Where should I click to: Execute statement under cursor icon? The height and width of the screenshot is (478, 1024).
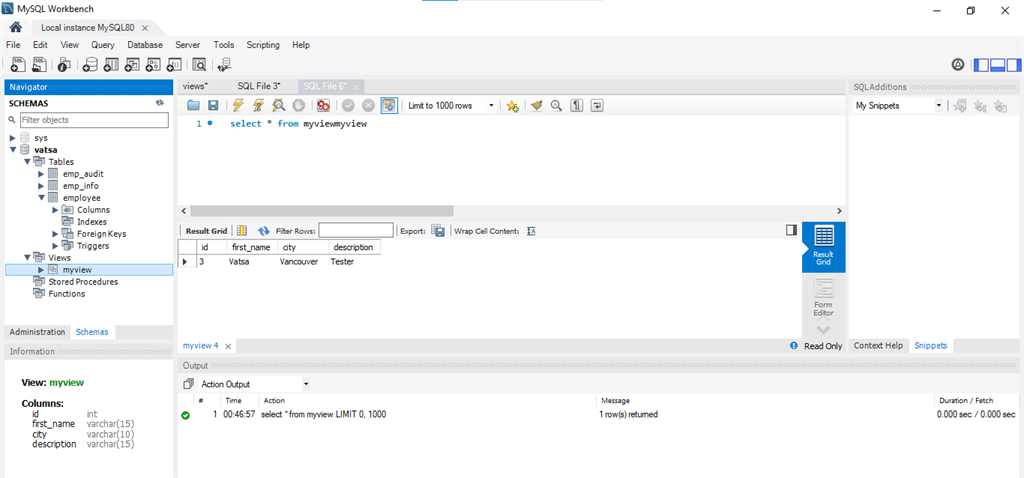259,105
